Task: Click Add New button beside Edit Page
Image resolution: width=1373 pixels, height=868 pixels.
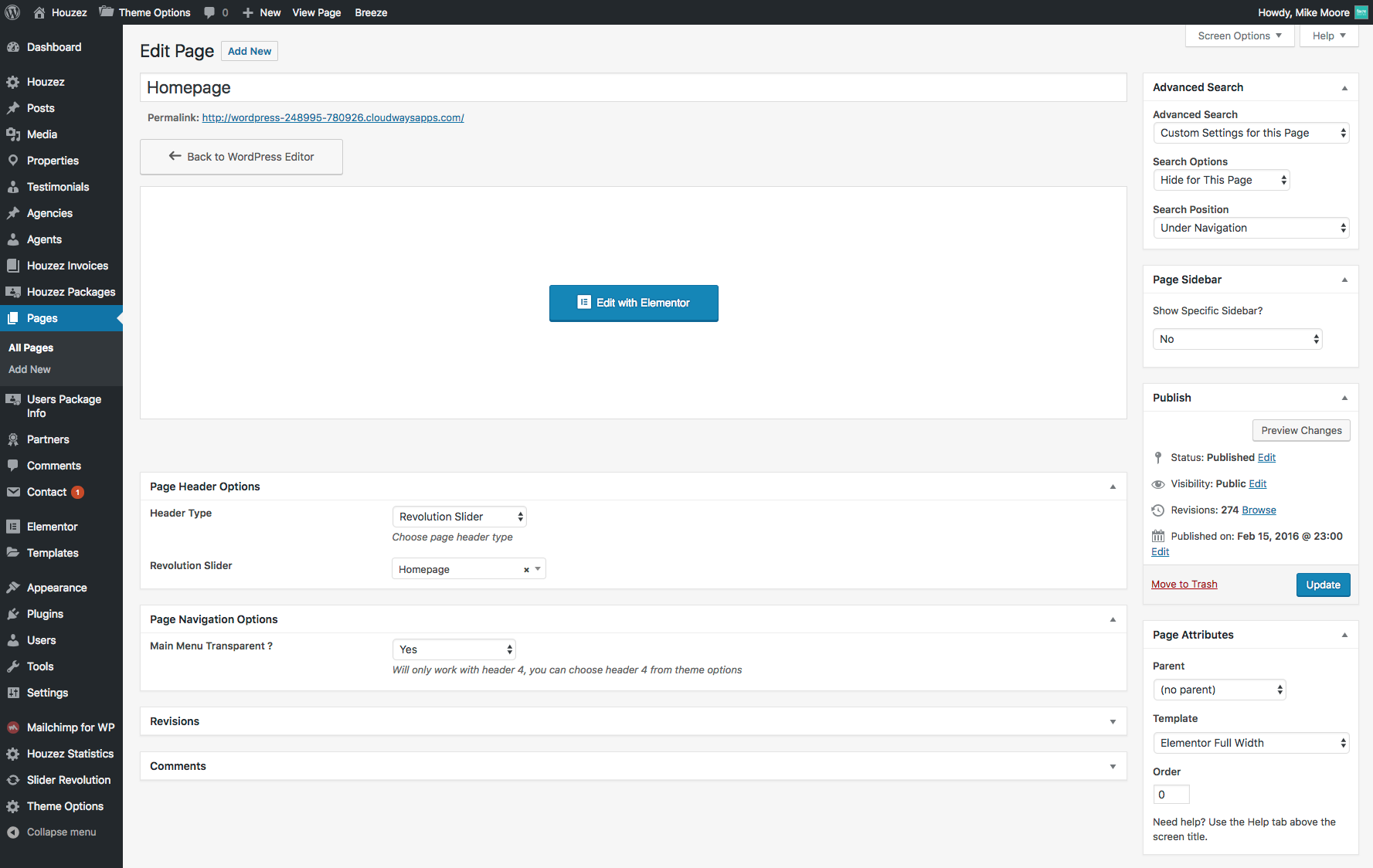Action: coord(250,51)
